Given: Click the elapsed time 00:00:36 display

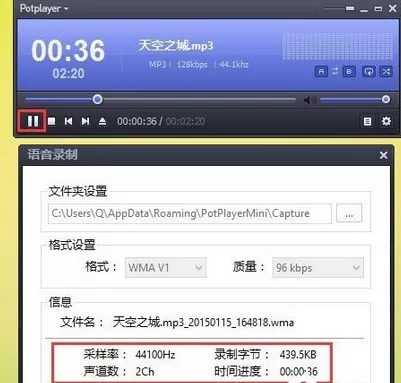Looking at the screenshot, I should click(x=137, y=121).
